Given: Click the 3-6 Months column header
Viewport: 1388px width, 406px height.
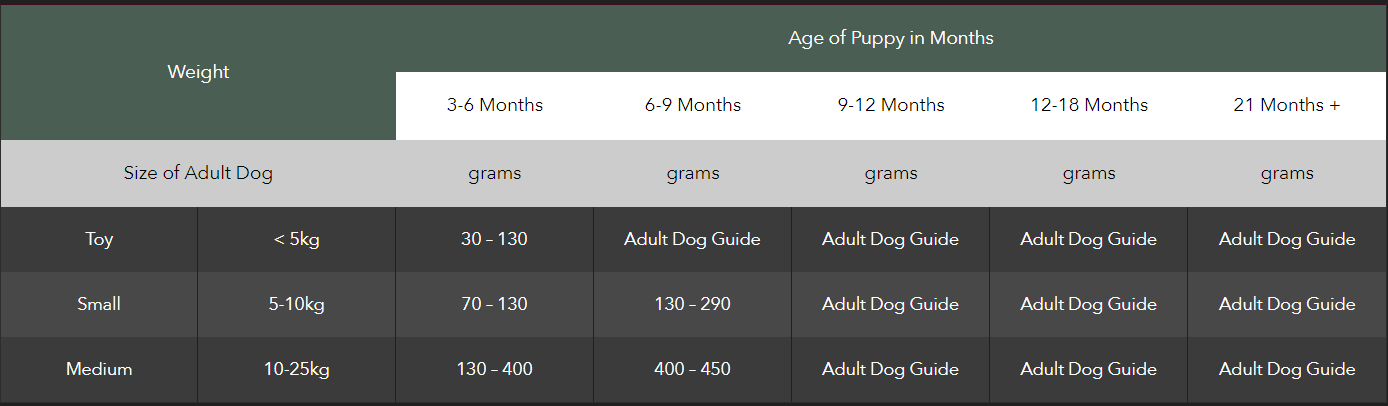Looking at the screenshot, I should tap(495, 105).
